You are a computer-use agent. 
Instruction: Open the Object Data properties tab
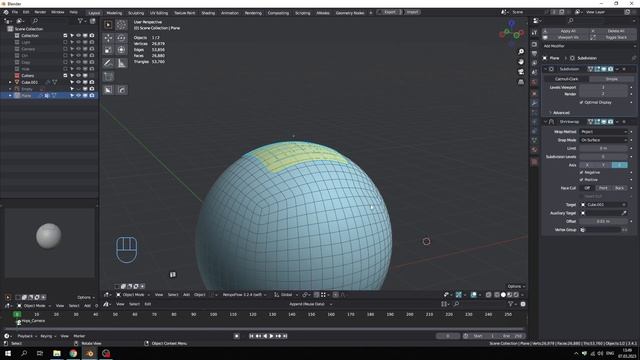pos(534,140)
